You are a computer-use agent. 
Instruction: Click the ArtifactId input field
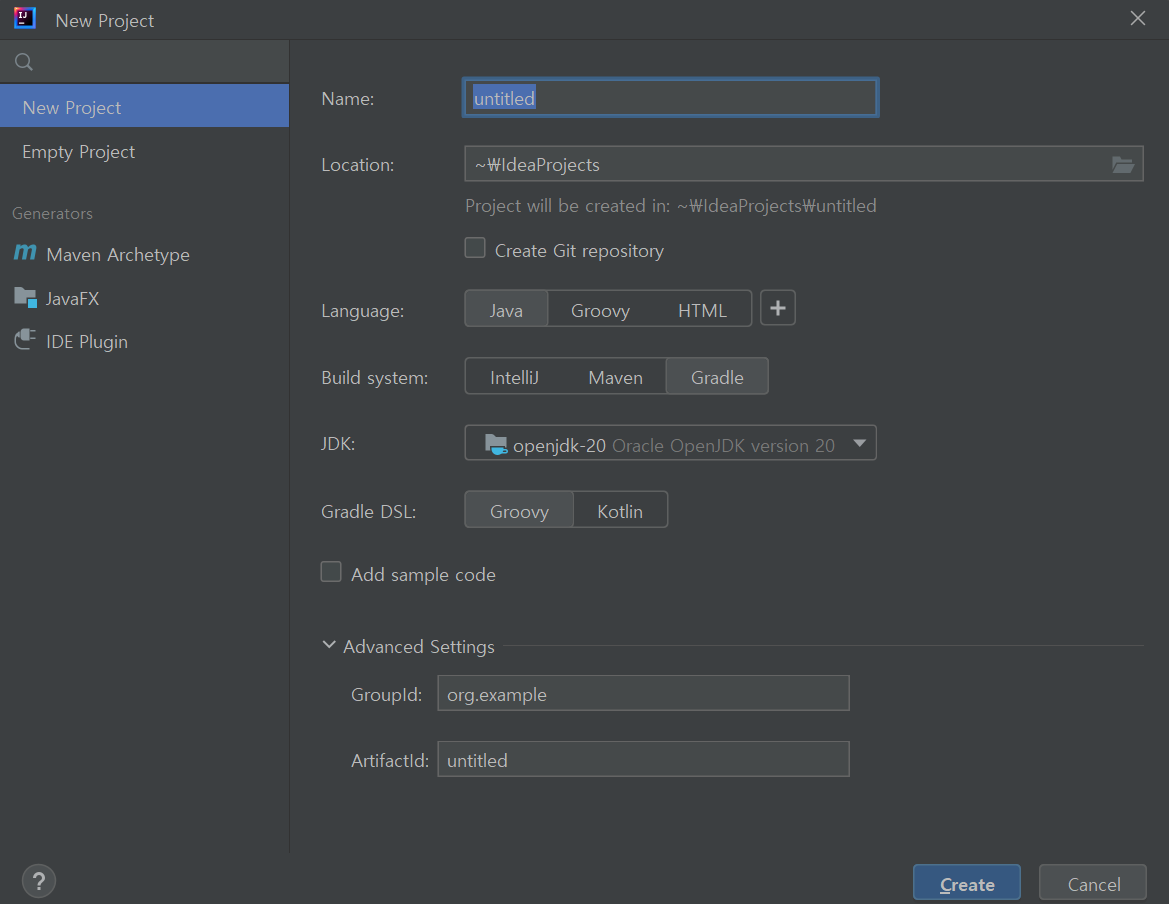coord(643,759)
